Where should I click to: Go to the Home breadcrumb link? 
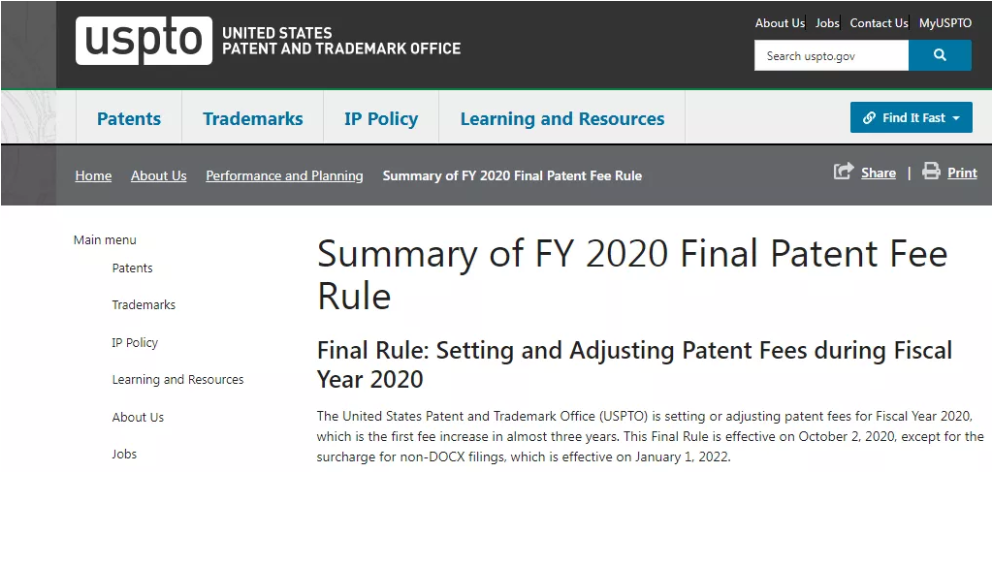click(x=93, y=176)
